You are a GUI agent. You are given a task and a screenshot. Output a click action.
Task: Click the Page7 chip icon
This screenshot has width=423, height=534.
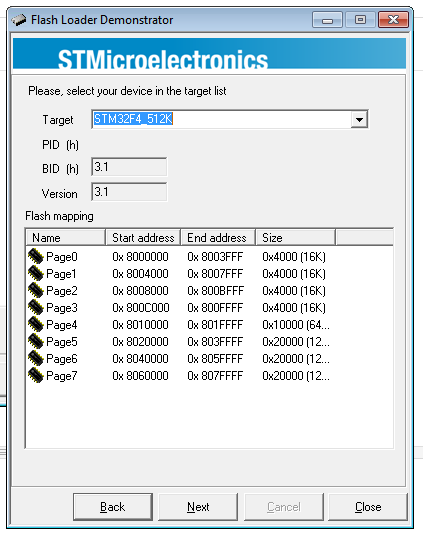(36, 375)
